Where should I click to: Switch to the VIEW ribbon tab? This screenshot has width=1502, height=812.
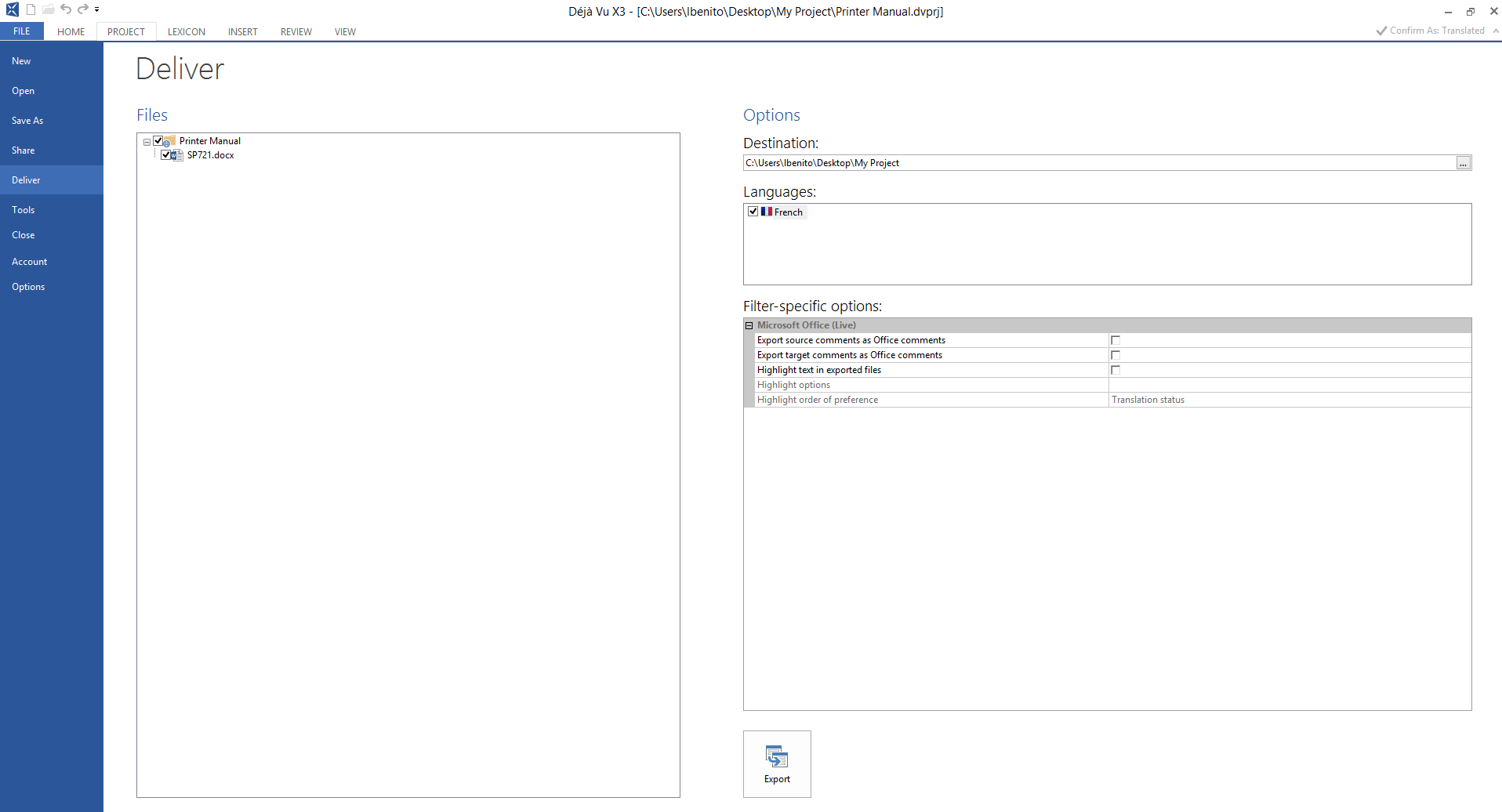[x=345, y=31]
